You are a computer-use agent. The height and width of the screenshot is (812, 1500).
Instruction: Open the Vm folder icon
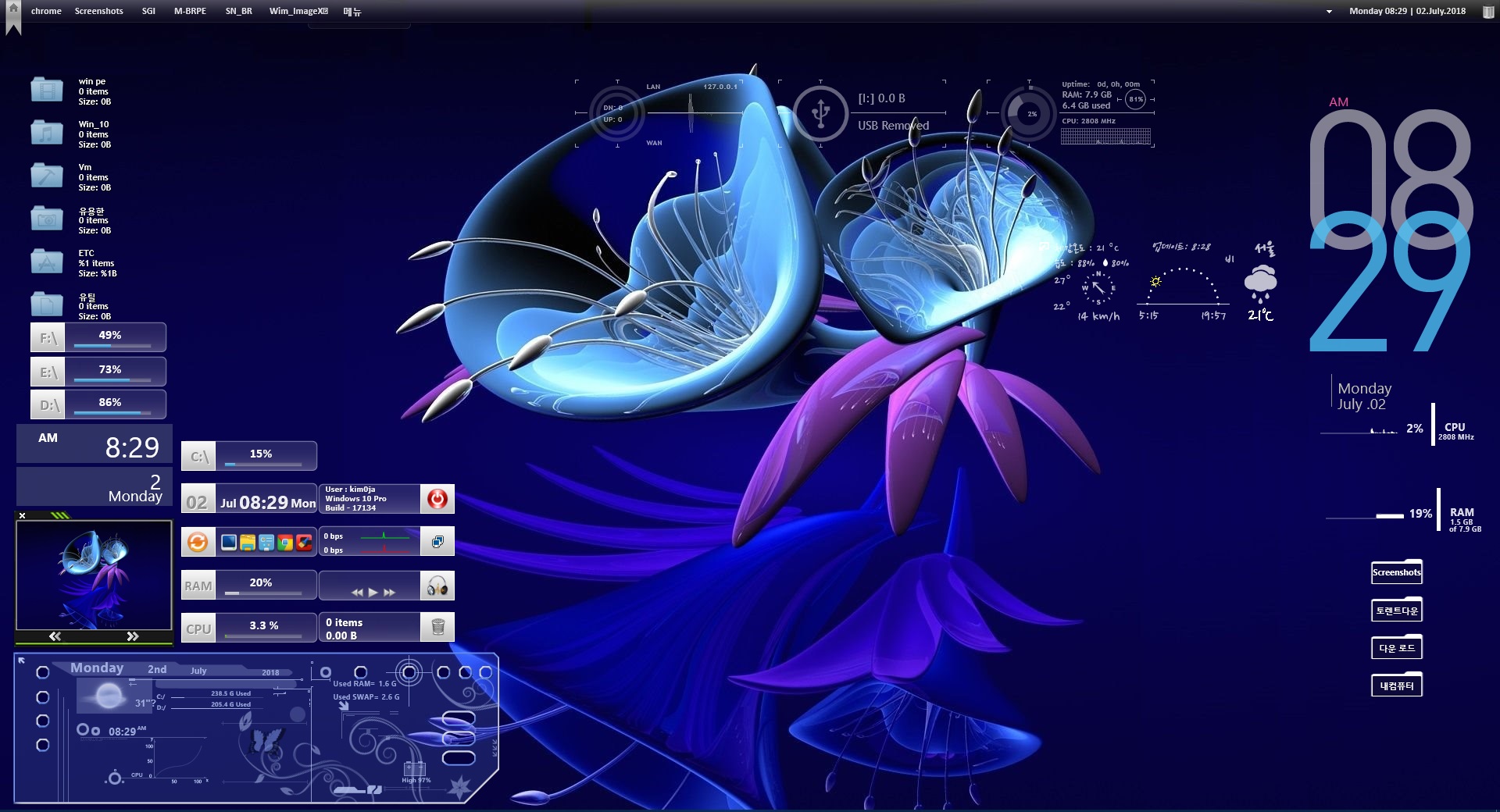47,176
